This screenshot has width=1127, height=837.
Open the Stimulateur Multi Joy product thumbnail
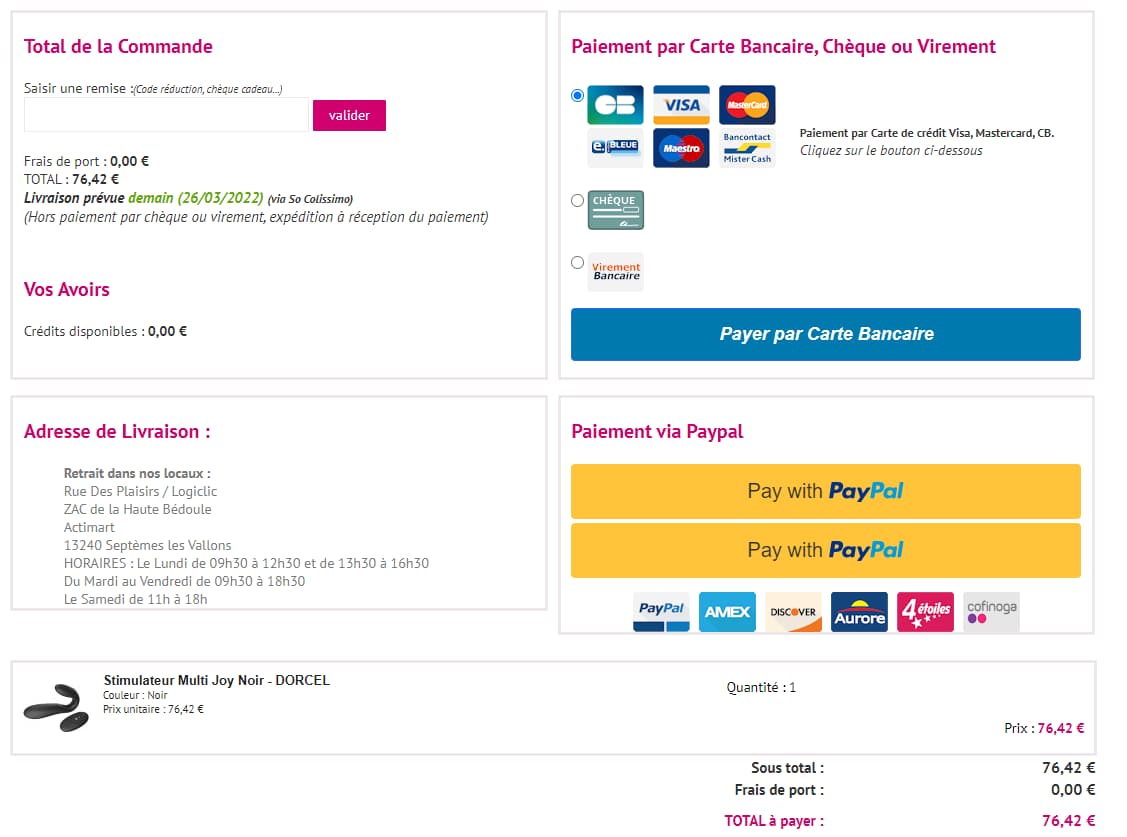(x=56, y=707)
